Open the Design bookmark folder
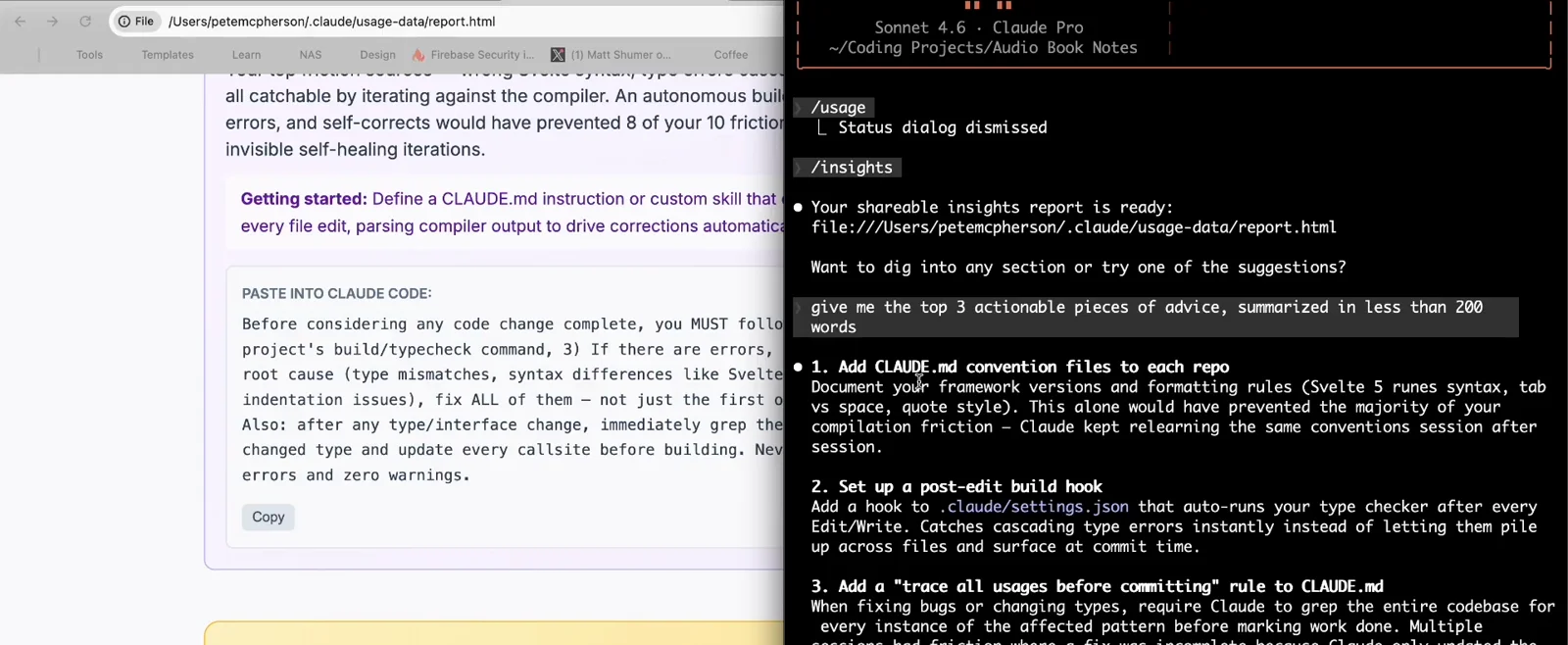Screen dimensions: 1568x645 [x=377, y=55]
